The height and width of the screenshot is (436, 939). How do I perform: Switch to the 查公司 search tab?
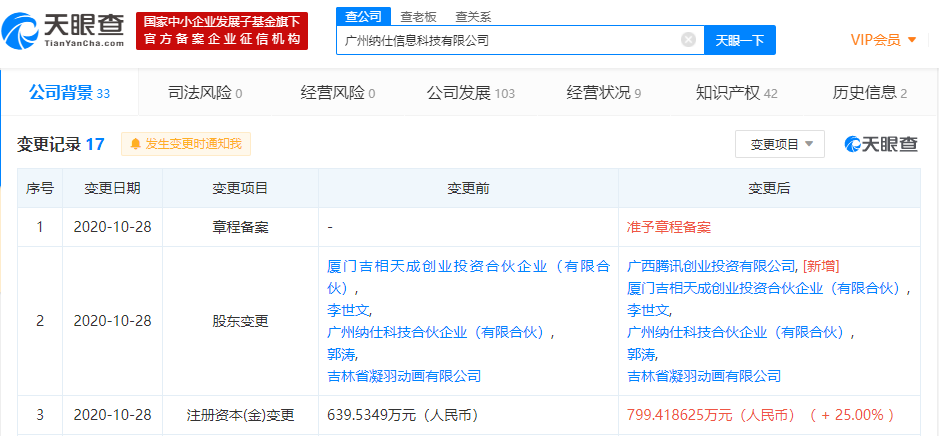[x=363, y=17]
